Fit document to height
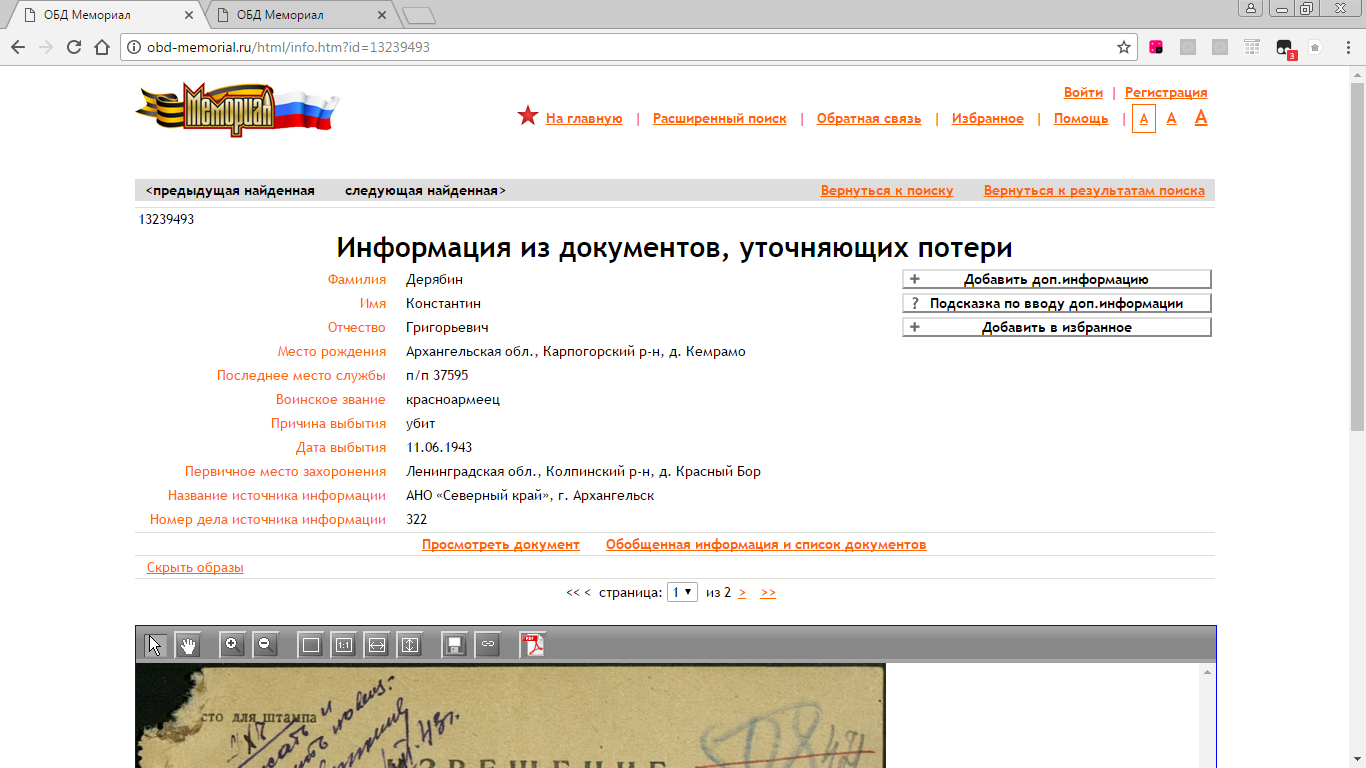1366x768 pixels. 409,645
